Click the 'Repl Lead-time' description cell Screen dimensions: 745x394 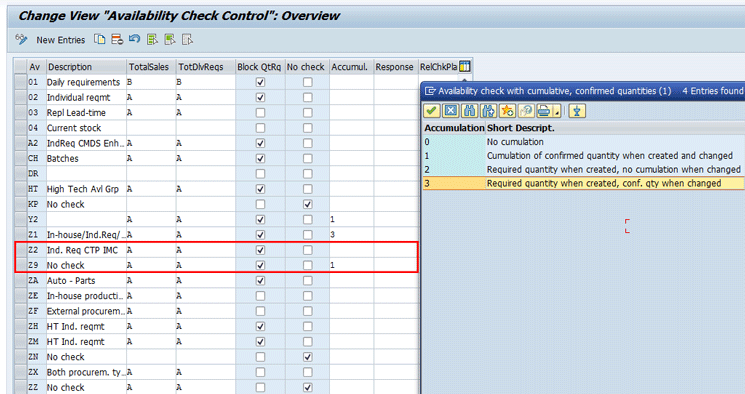click(x=86, y=113)
